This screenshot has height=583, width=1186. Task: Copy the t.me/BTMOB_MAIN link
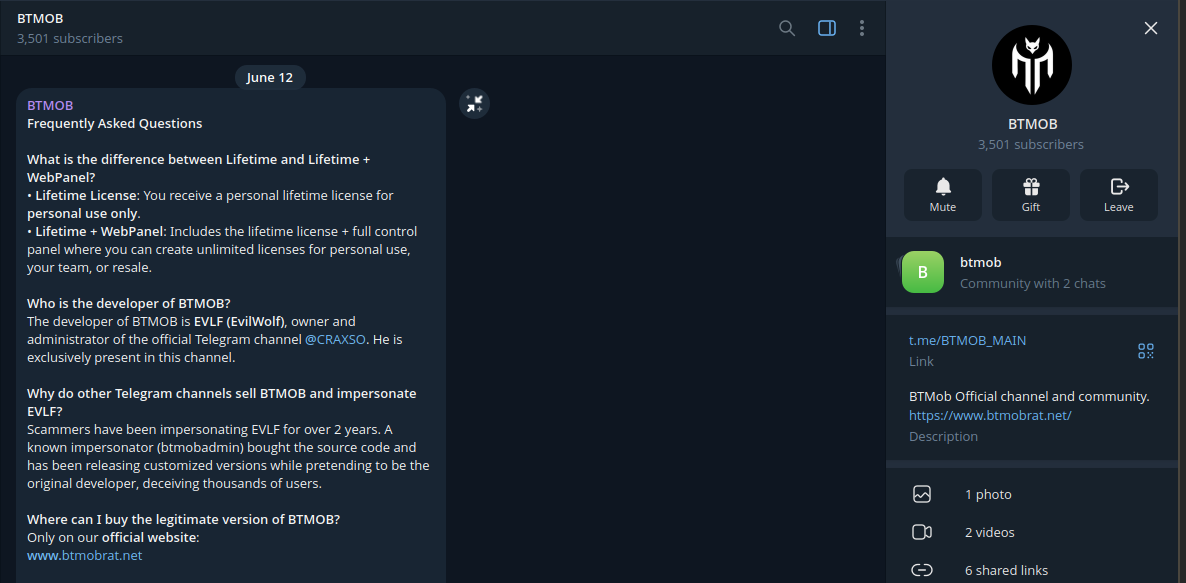(967, 340)
